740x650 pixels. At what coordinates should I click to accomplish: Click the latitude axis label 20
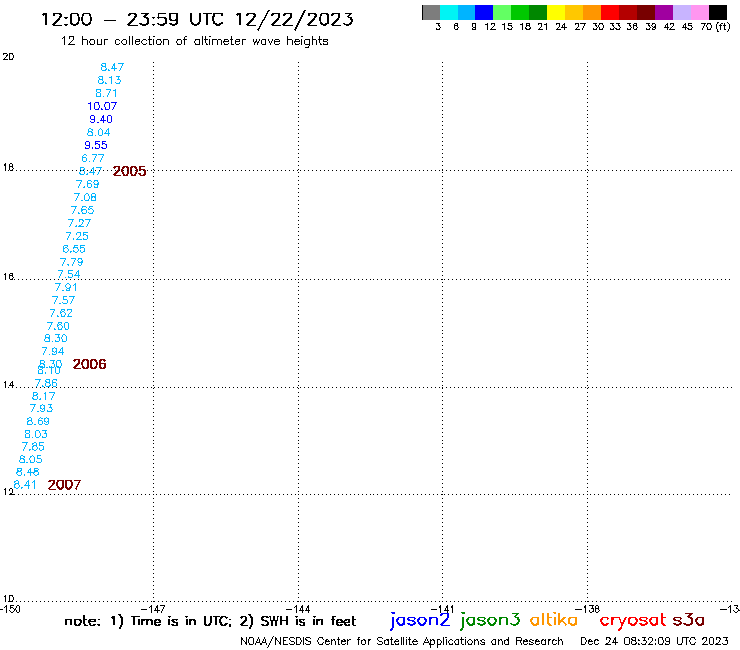[x=8, y=57]
